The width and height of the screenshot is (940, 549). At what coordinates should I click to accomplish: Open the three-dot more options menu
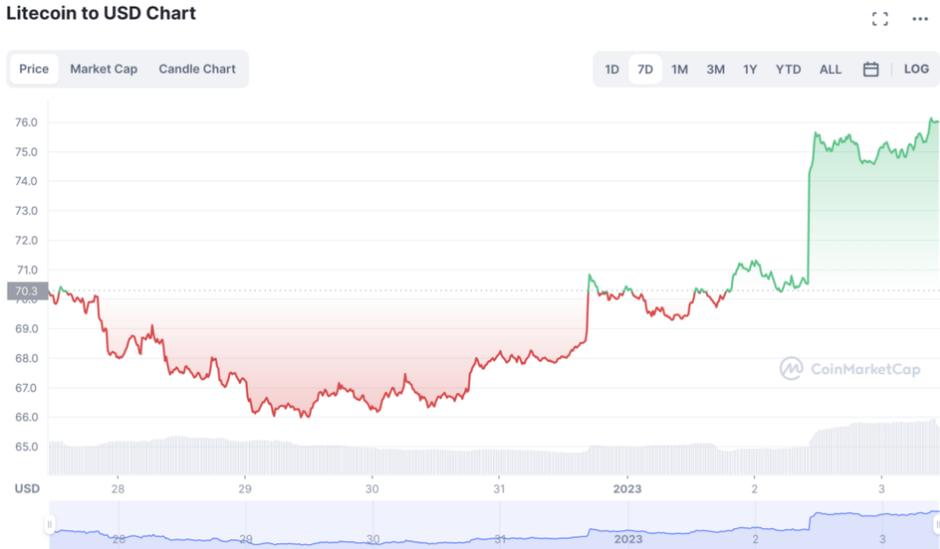tap(920, 18)
